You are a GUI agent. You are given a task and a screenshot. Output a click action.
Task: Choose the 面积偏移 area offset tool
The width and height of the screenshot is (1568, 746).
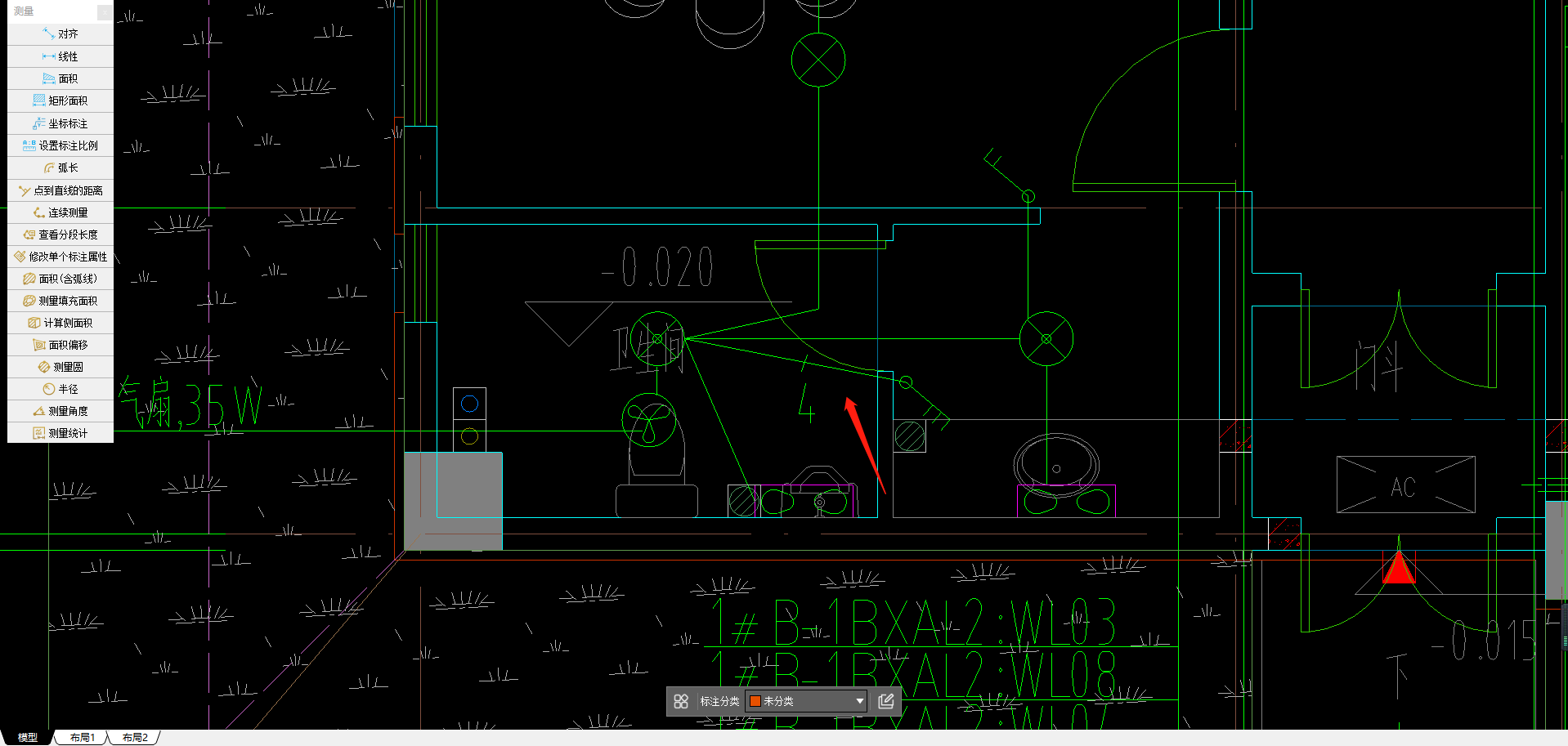[60, 345]
